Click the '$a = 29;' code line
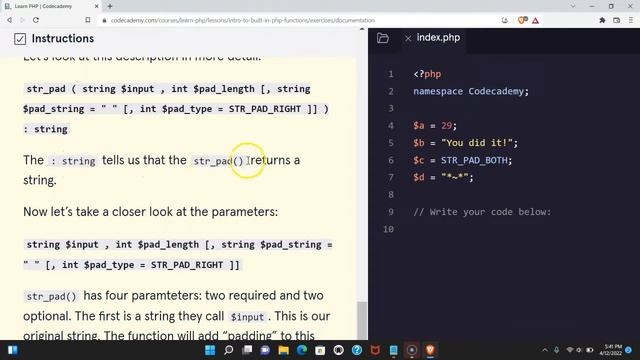The height and width of the screenshot is (360, 640). pos(435,125)
